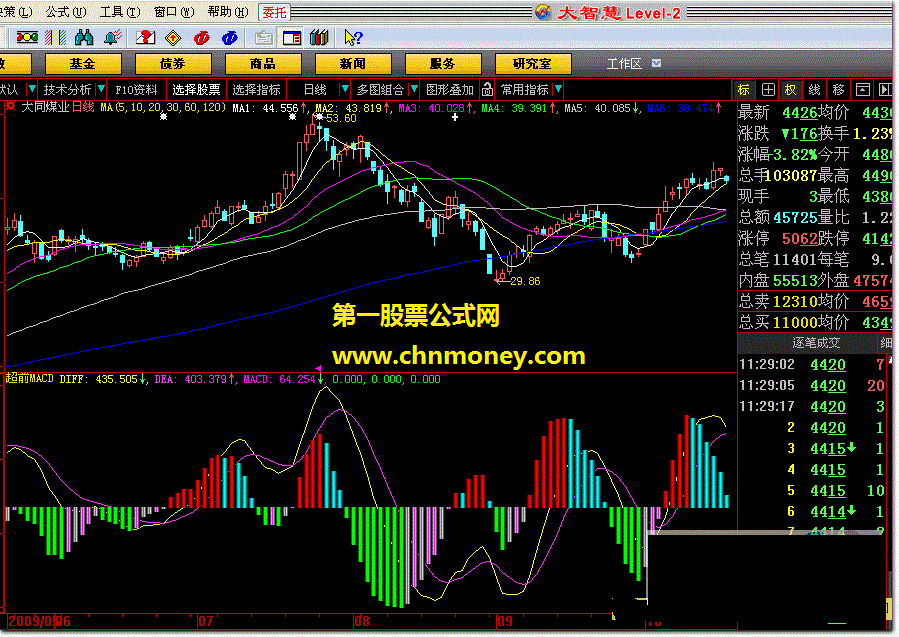Click the red question mark chart icon

[x=145, y=38]
